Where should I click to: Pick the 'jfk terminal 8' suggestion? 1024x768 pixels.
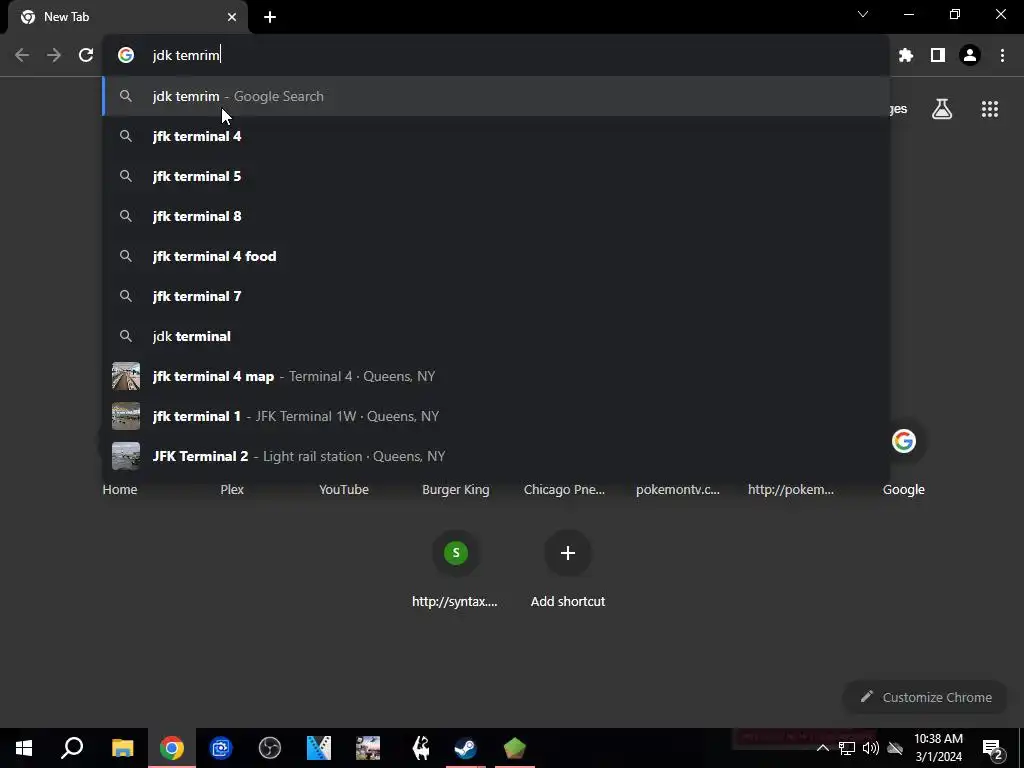(x=496, y=216)
